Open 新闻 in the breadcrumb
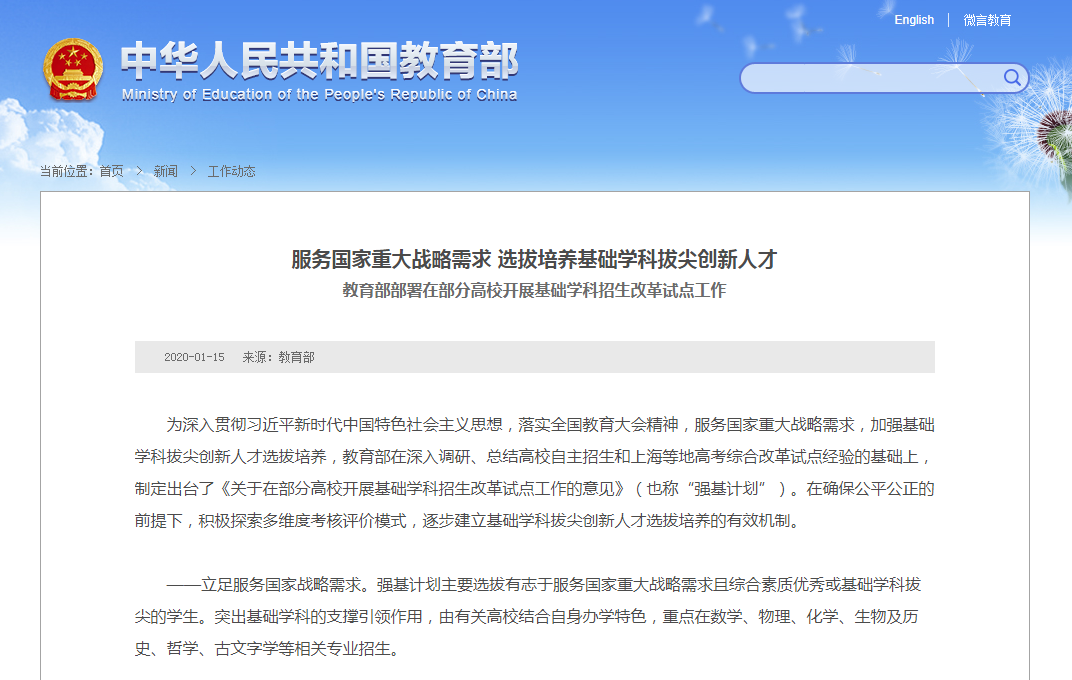This screenshot has width=1072, height=680. point(165,171)
